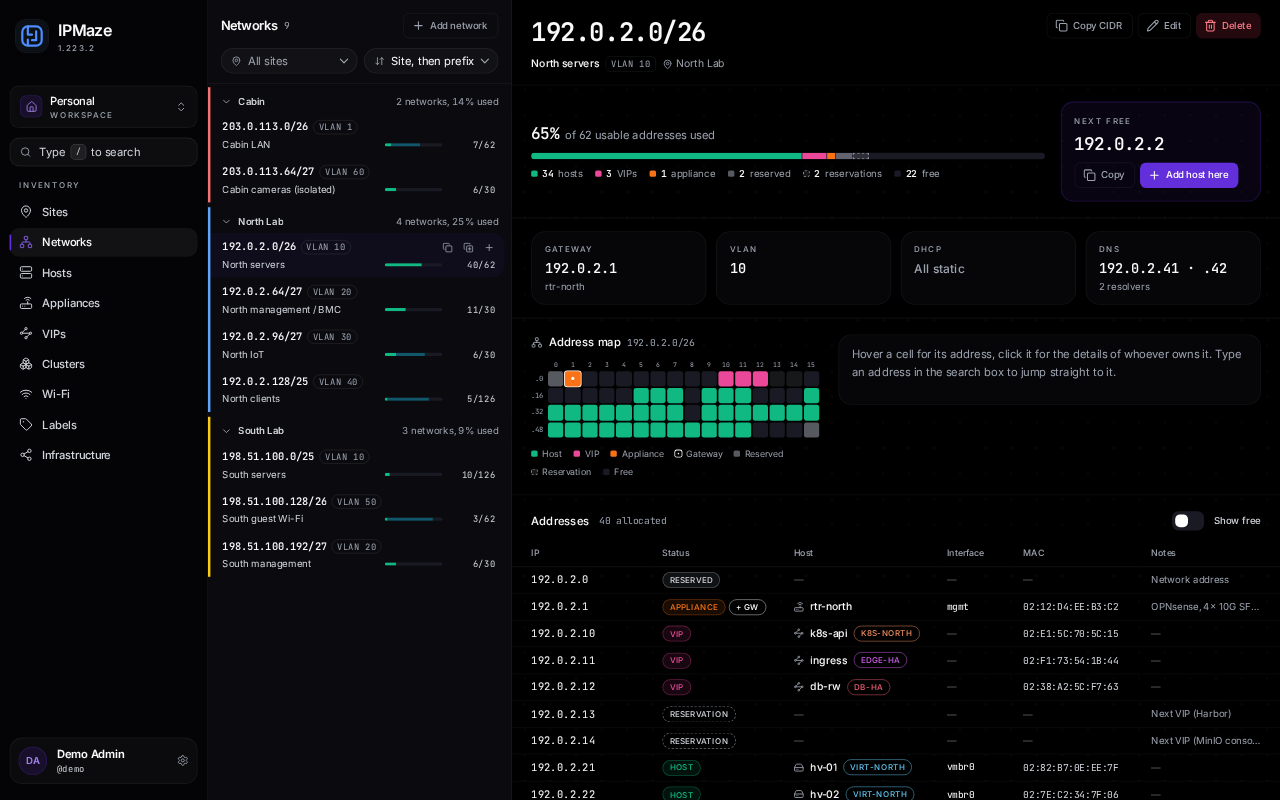Click the orange gateway cell in the address map
1280x800 pixels.
coord(573,379)
